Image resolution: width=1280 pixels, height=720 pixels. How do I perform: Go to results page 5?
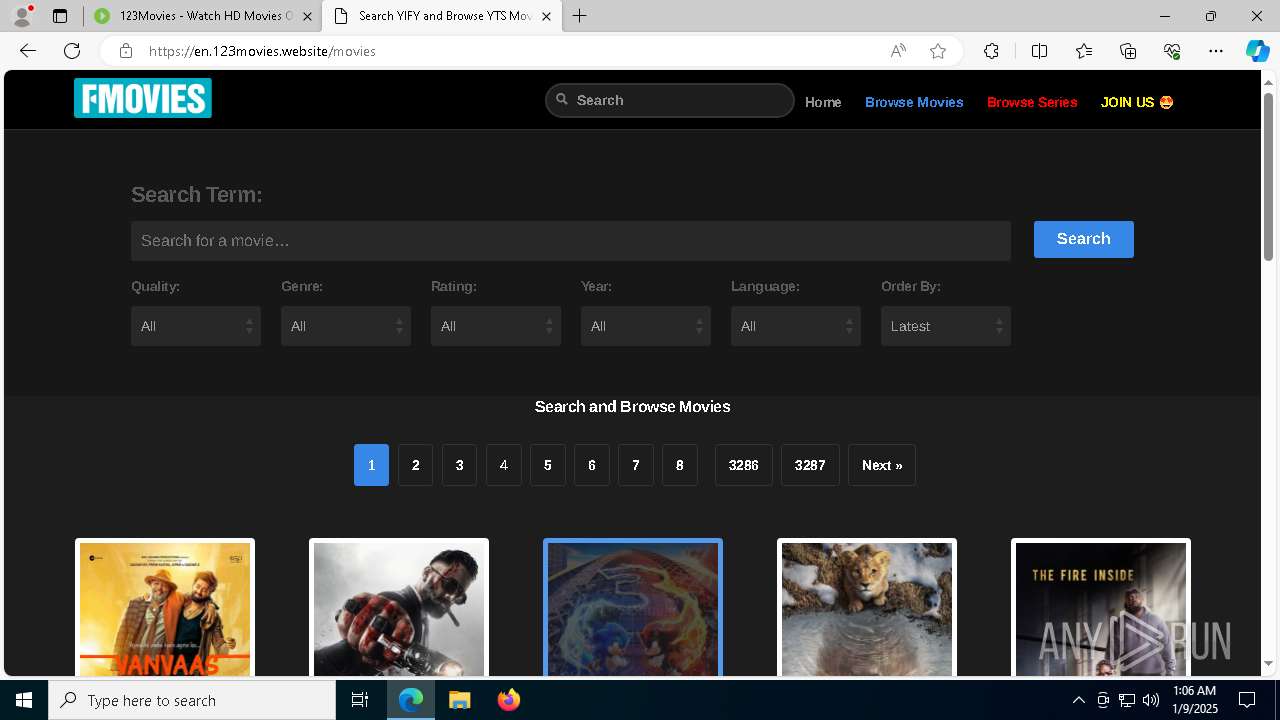(548, 465)
